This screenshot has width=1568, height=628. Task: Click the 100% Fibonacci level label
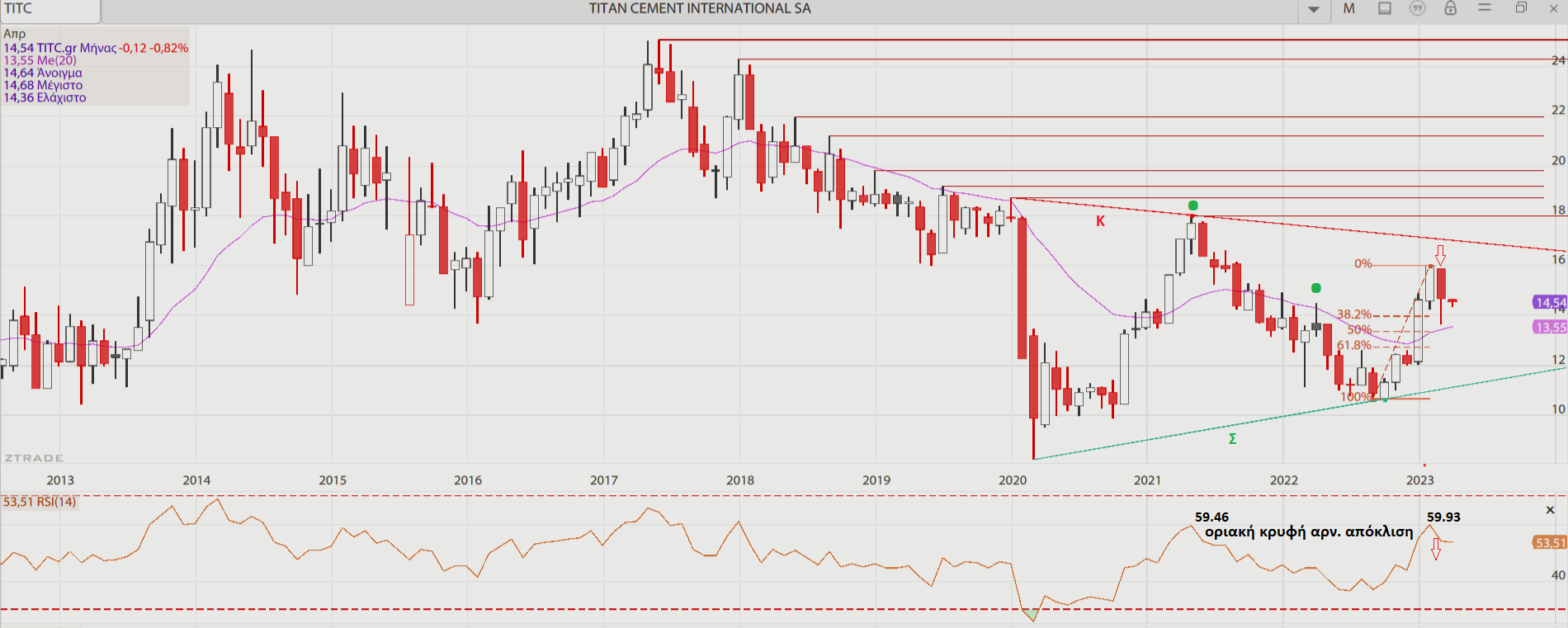tap(1356, 397)
